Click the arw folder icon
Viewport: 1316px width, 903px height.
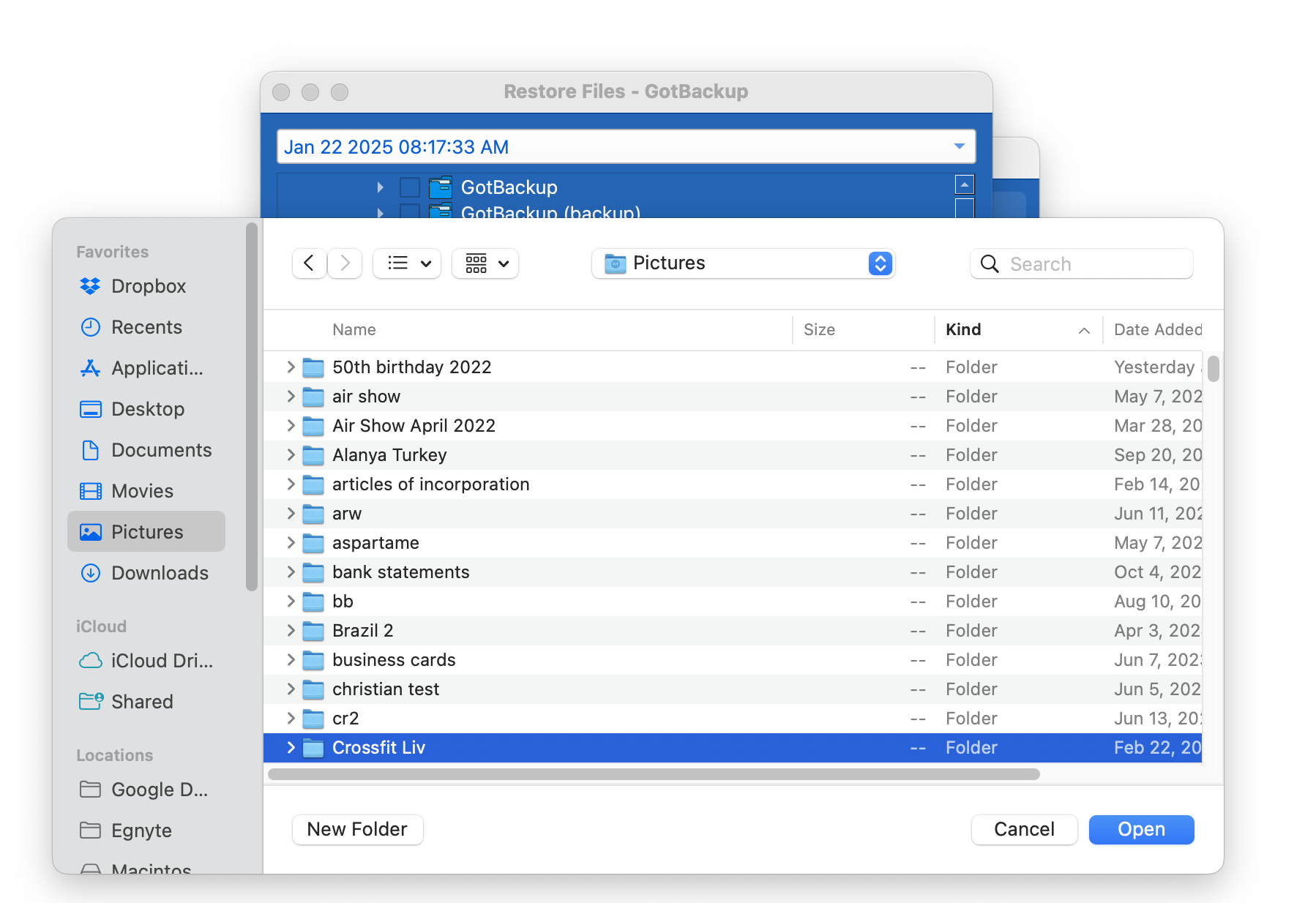[x=313, y=514]
